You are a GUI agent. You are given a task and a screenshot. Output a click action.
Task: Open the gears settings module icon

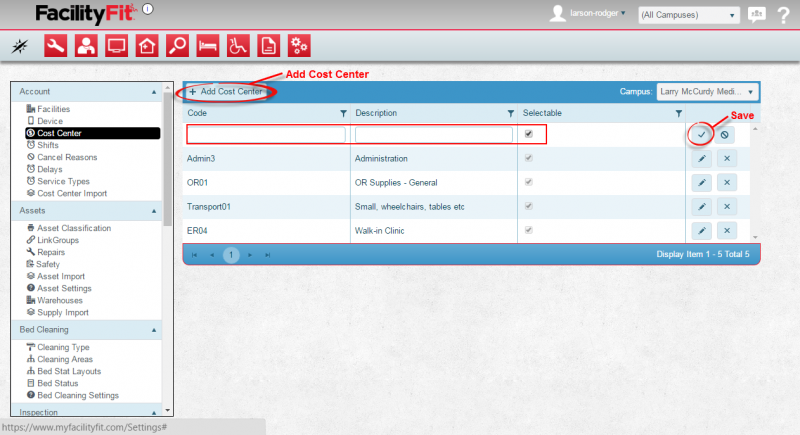(299, 46)
